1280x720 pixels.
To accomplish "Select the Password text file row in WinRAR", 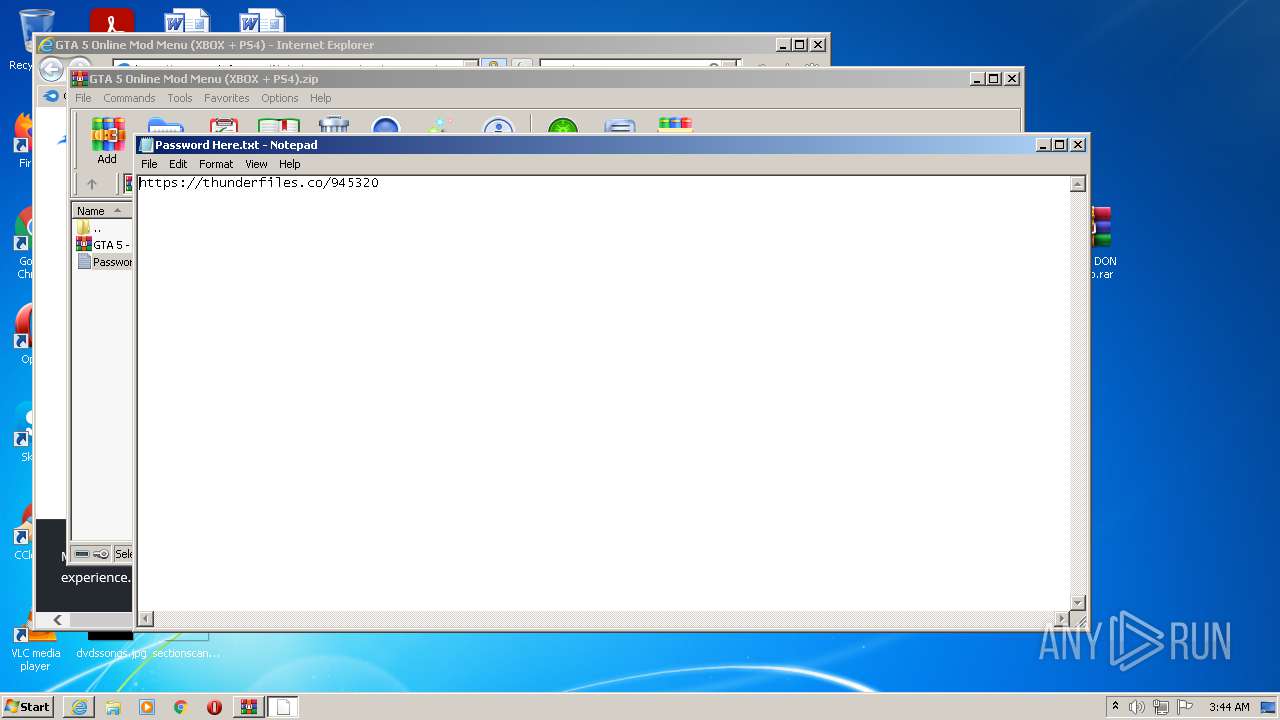I will click(104, 262).
